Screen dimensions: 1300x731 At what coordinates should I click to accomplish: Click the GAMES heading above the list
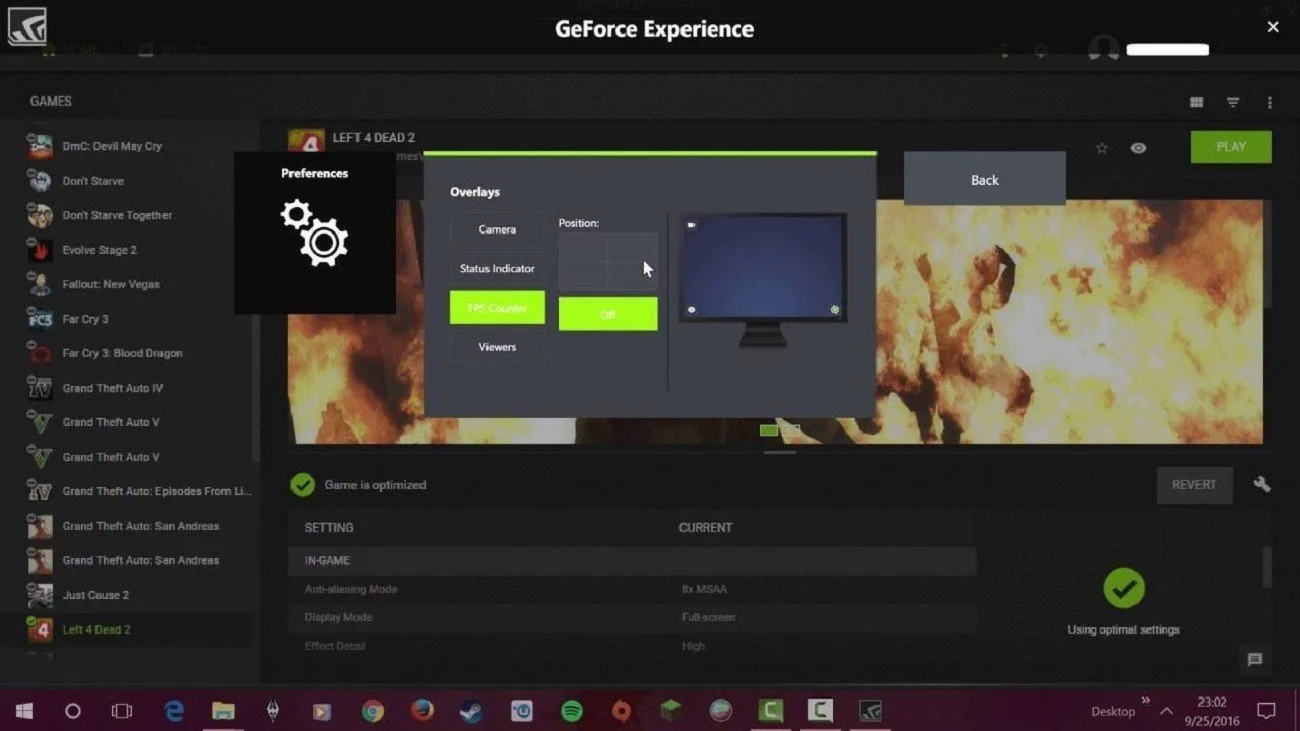[x=51, y=101]
